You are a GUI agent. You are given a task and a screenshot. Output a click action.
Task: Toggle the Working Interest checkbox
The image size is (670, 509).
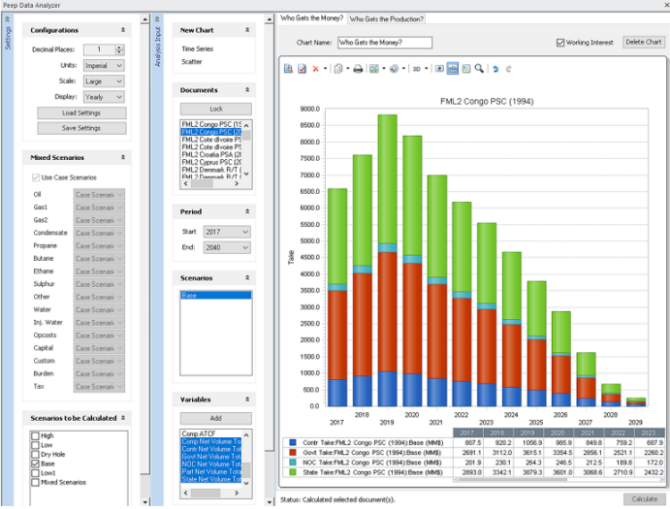(x=560, y=43)
